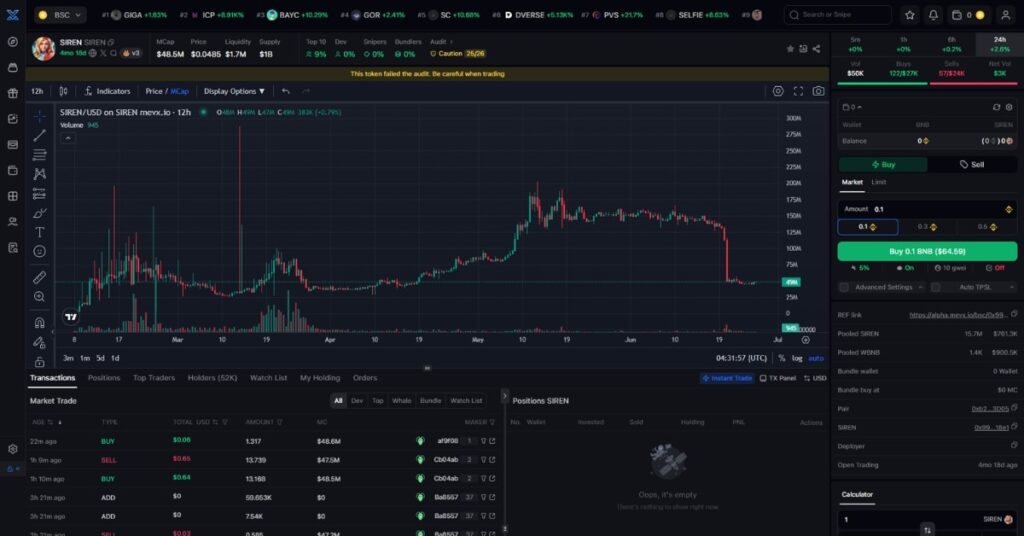
Task: Open the Amount currency BNB selector
Action: [x=1009, y=209]
